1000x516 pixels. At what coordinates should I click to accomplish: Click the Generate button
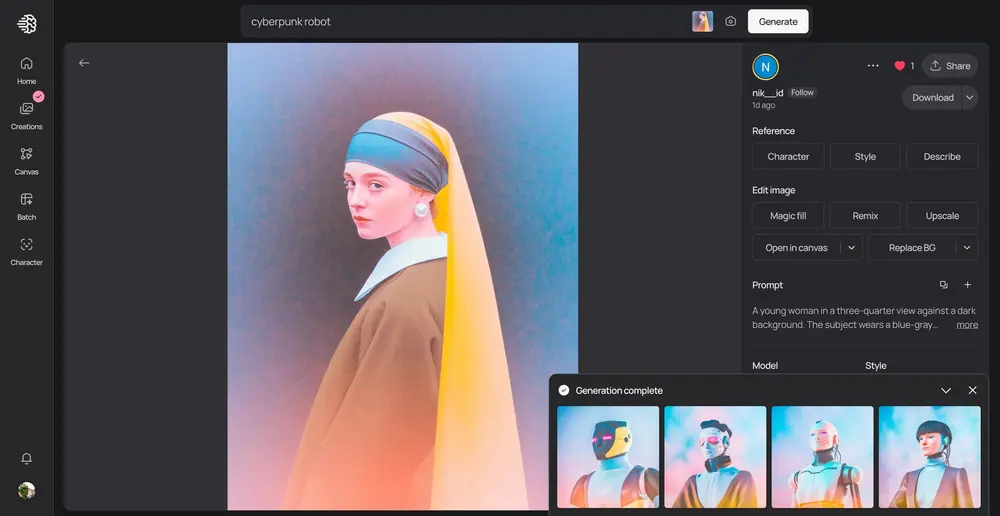[778, 22]
